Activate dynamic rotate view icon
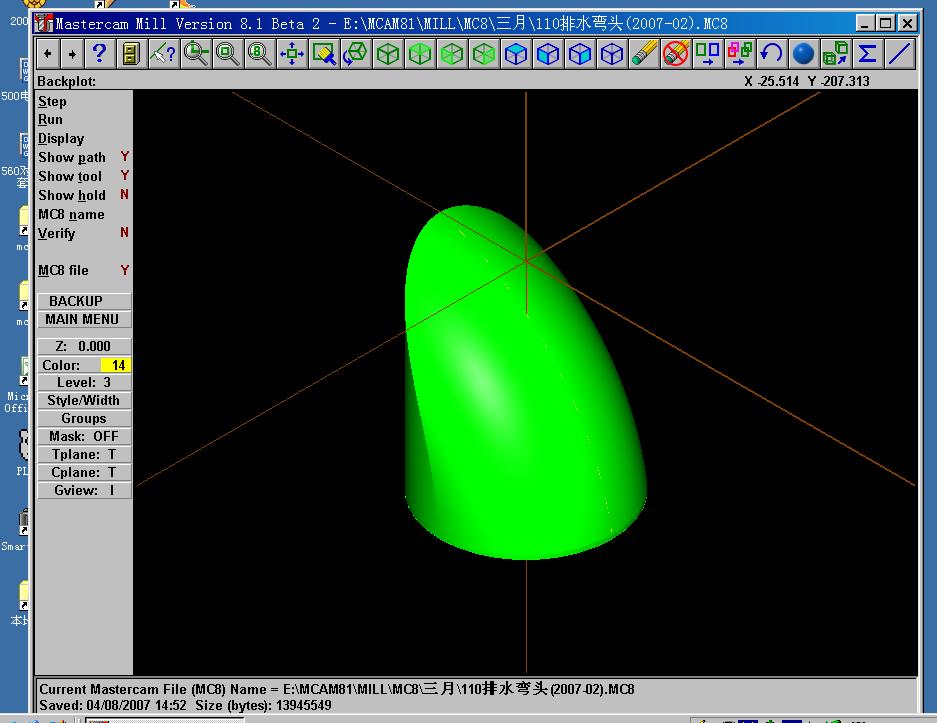 356,54
